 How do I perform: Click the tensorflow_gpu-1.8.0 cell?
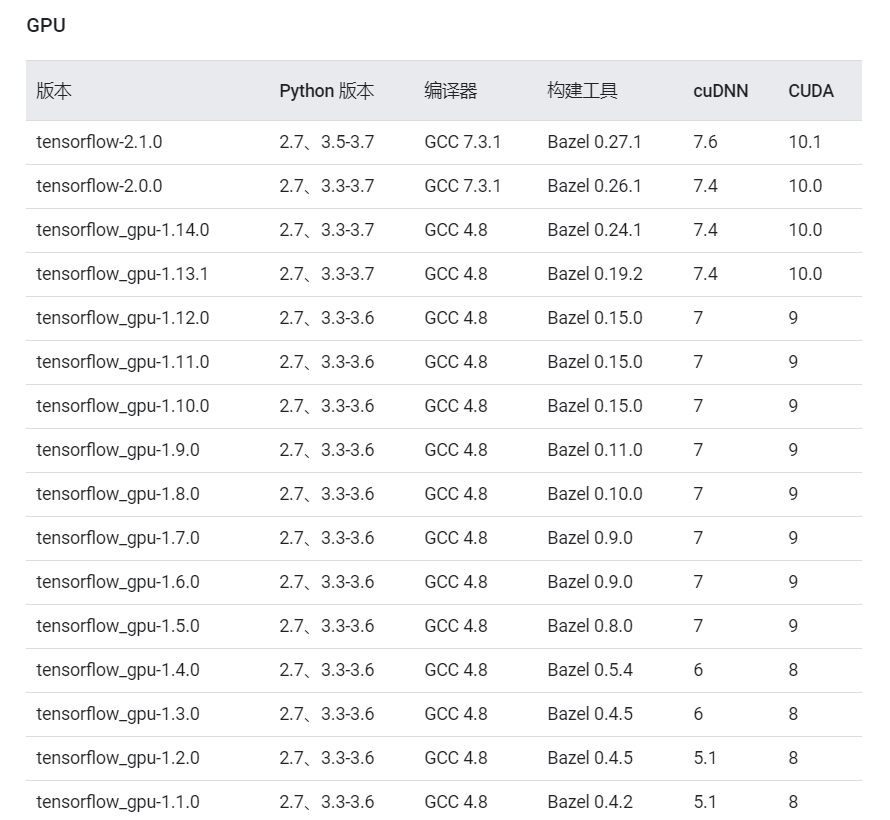click(118, 494)
